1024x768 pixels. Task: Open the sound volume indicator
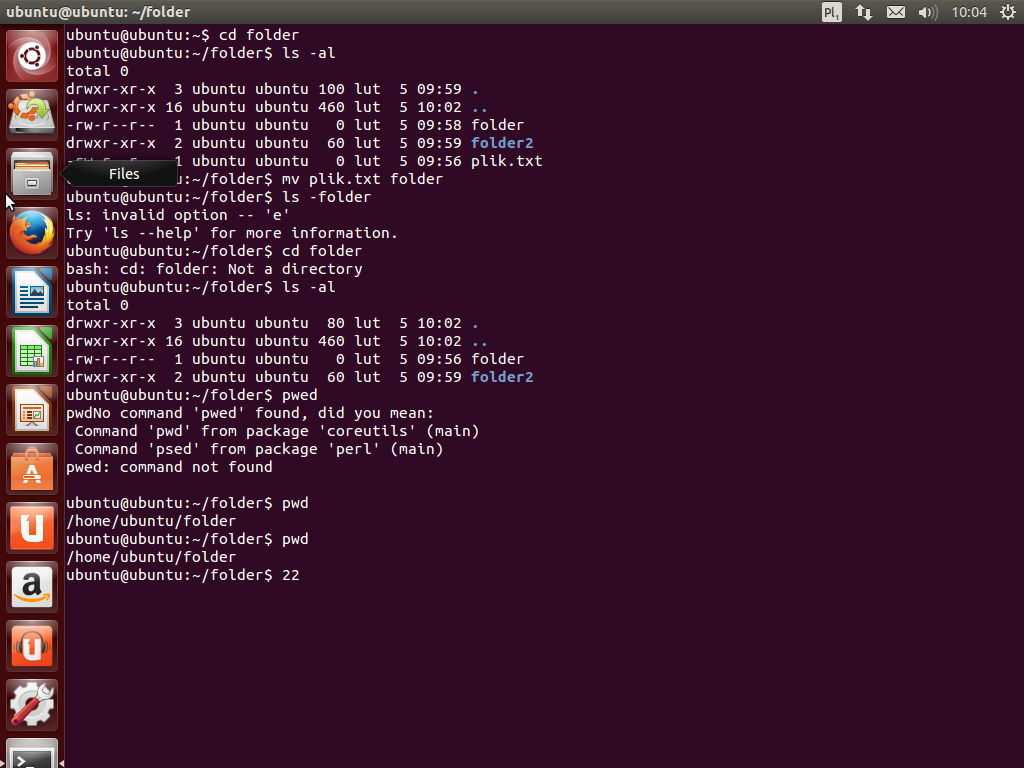click(928, 12)
